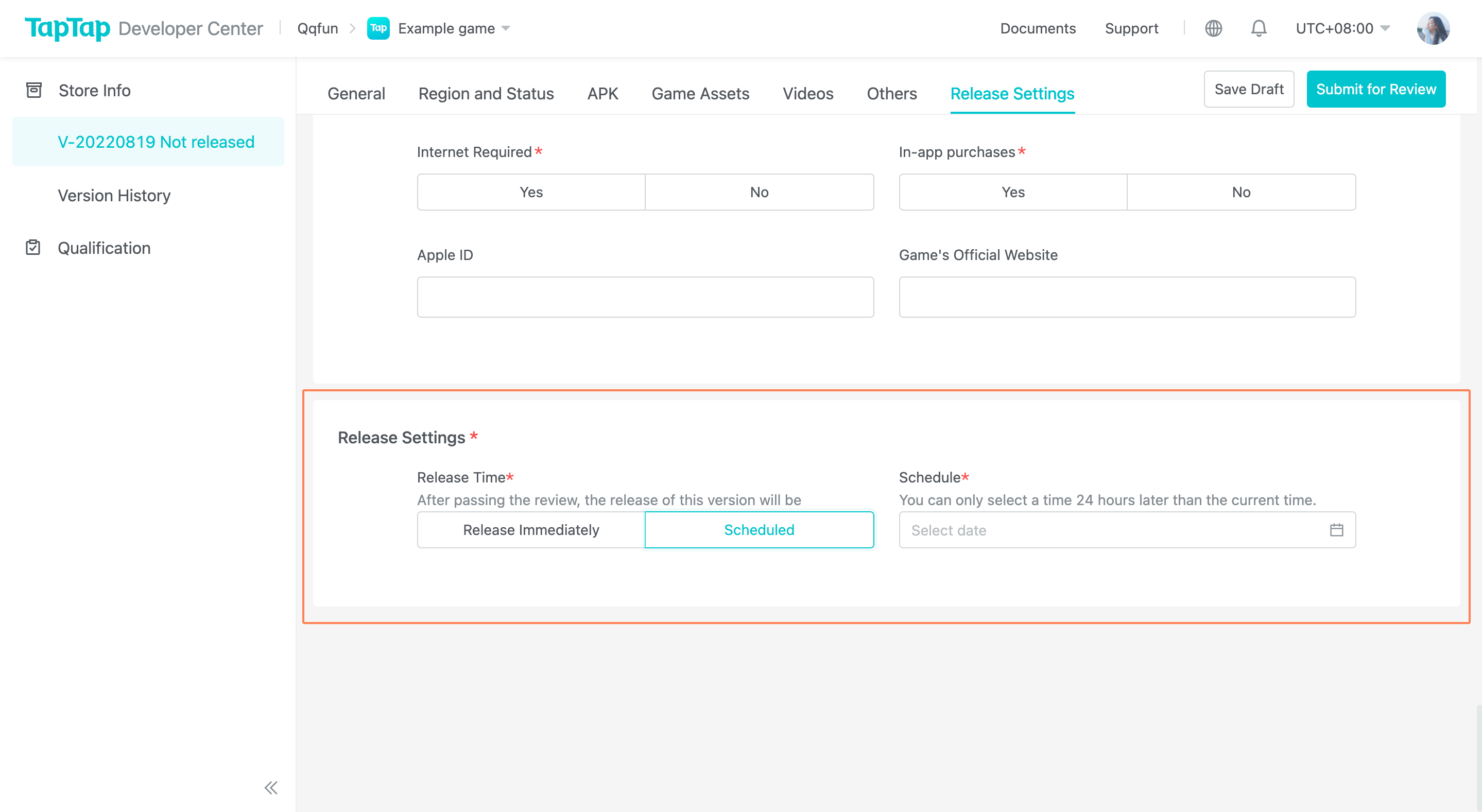Click the Save Draft button
1482x812 pixels.
click(1248, 89)
